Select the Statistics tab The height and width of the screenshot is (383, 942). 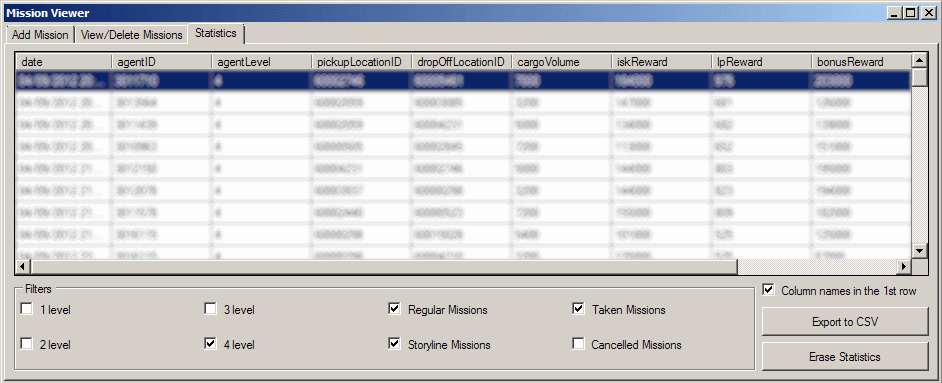pyautogui.click(x=216, y=34)
